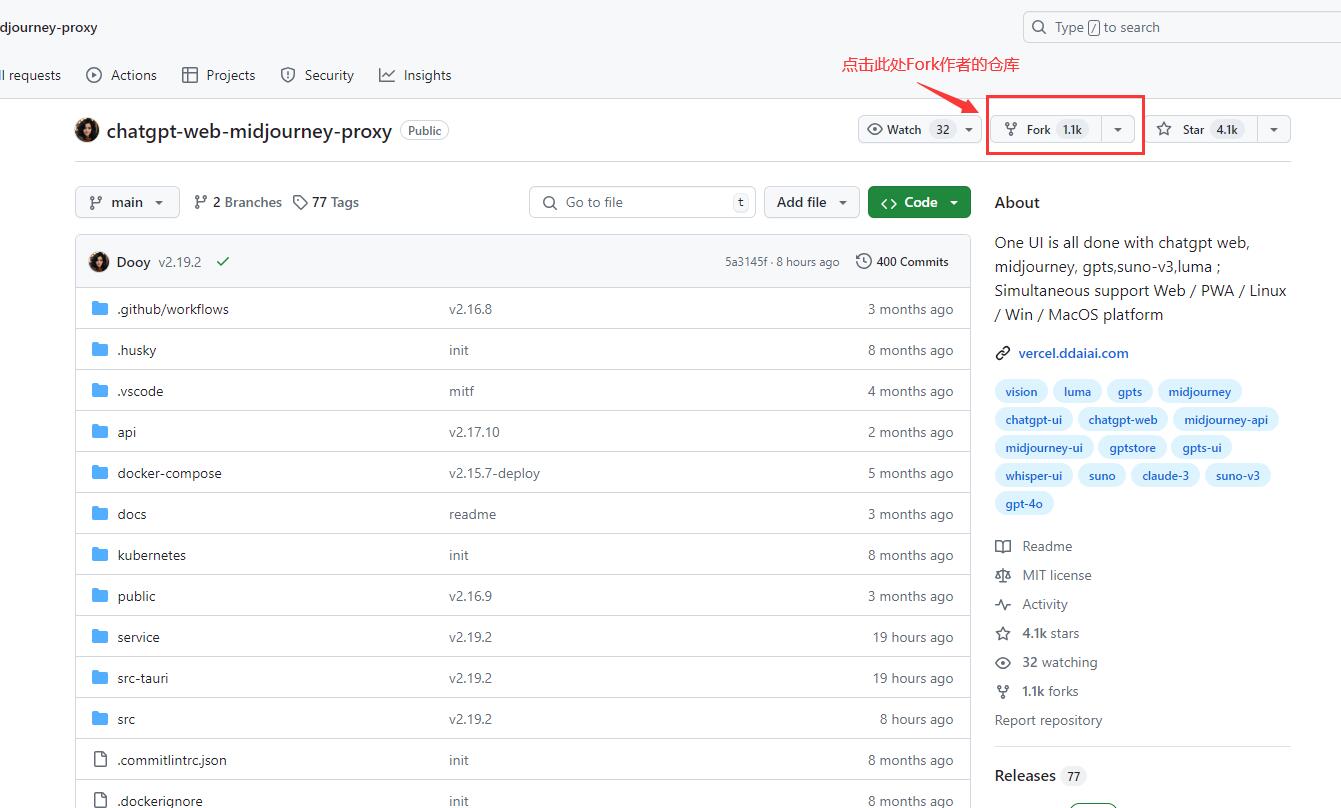Click the star icon beside 4.1k stars
The width and height of the screenshot is (1341, 808).
(1003, 633)
